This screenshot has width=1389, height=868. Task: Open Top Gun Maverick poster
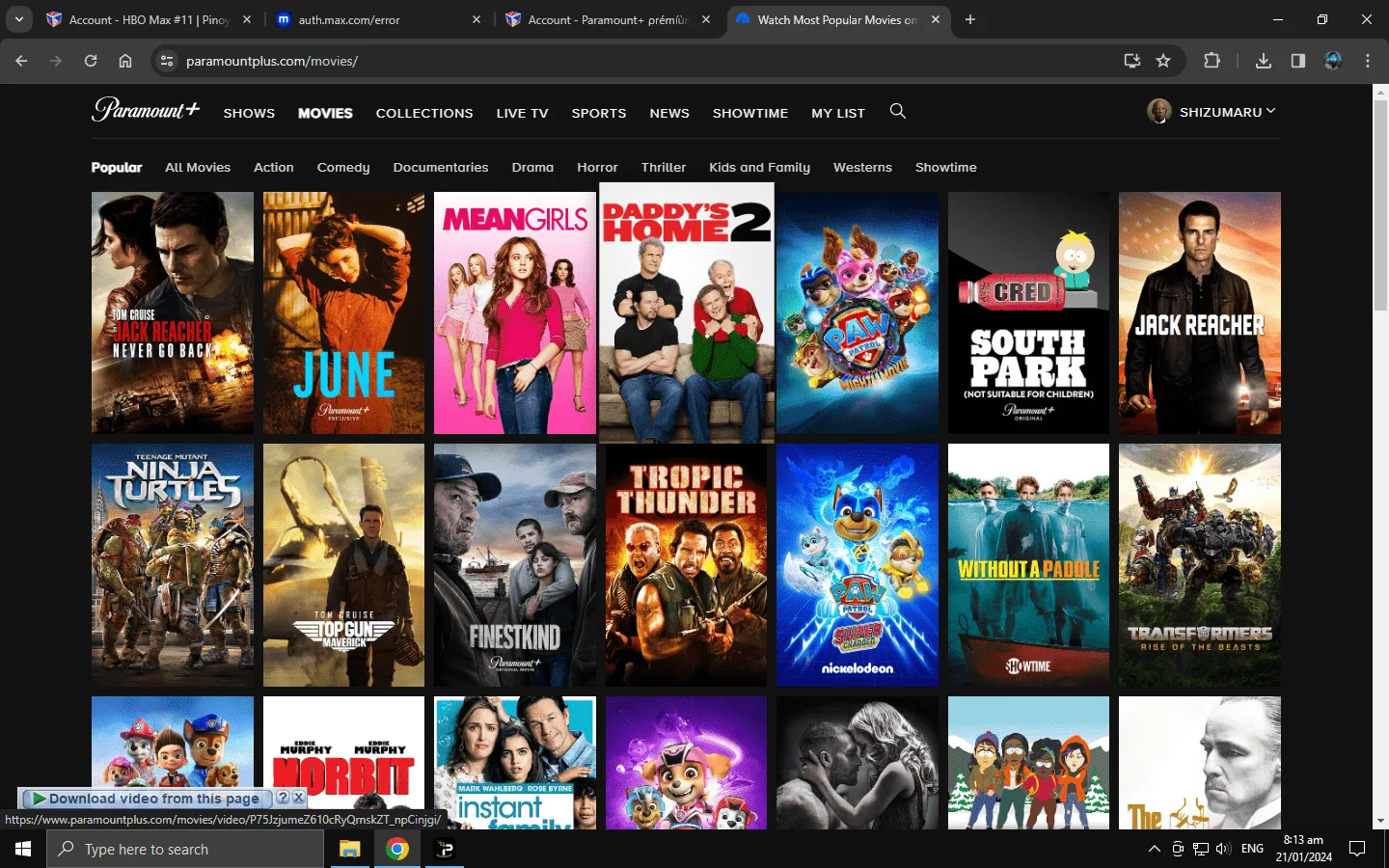click(343, 565)
